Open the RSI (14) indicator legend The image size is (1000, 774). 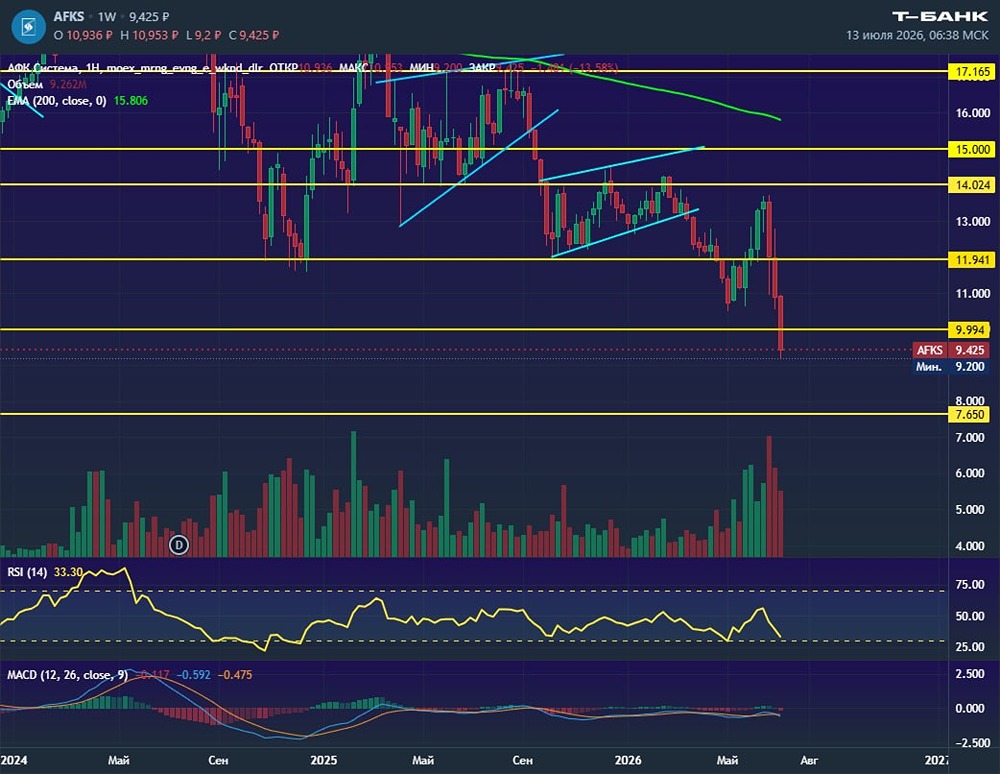(27, 572)
